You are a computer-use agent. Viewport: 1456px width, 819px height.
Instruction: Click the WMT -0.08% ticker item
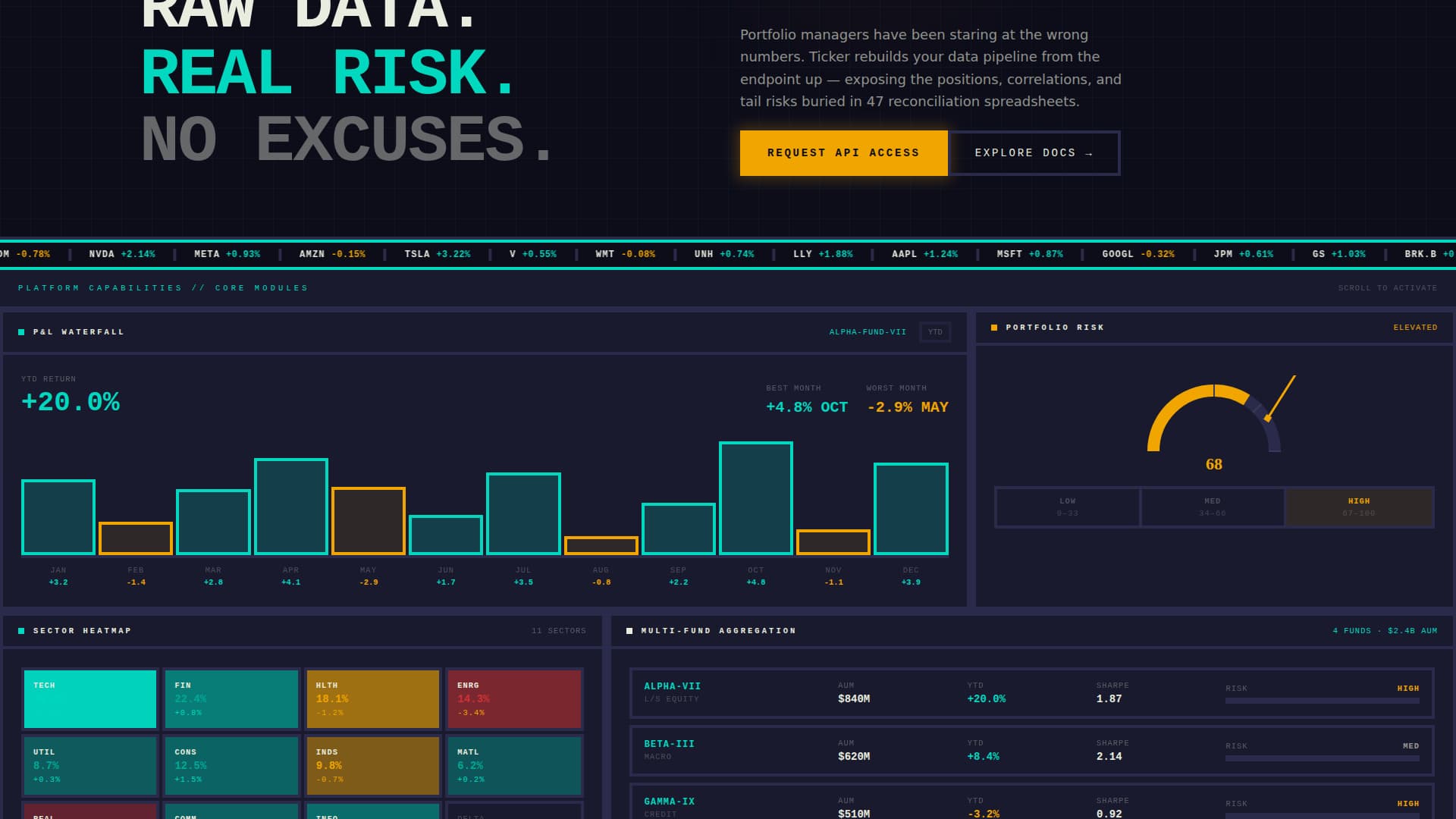click(626, 254)
